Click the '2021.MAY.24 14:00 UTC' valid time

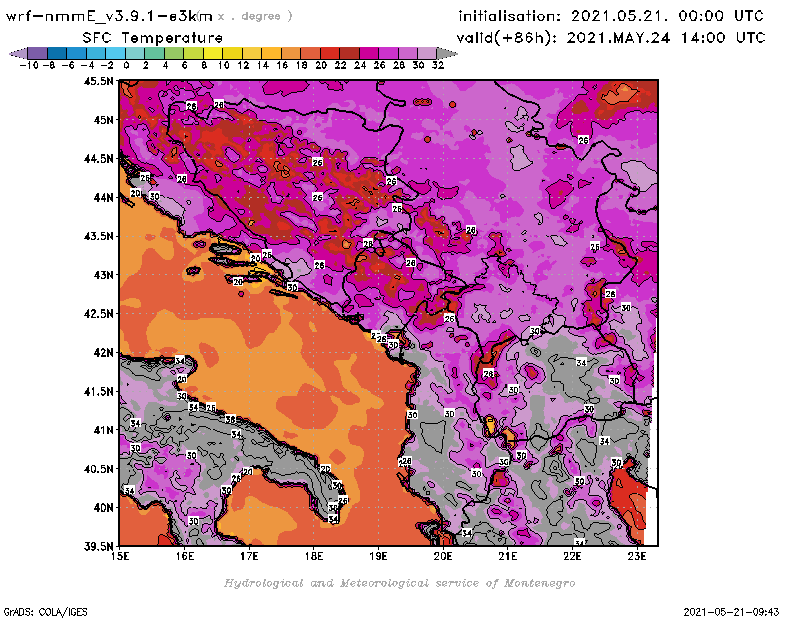click(x=666, y=38)
